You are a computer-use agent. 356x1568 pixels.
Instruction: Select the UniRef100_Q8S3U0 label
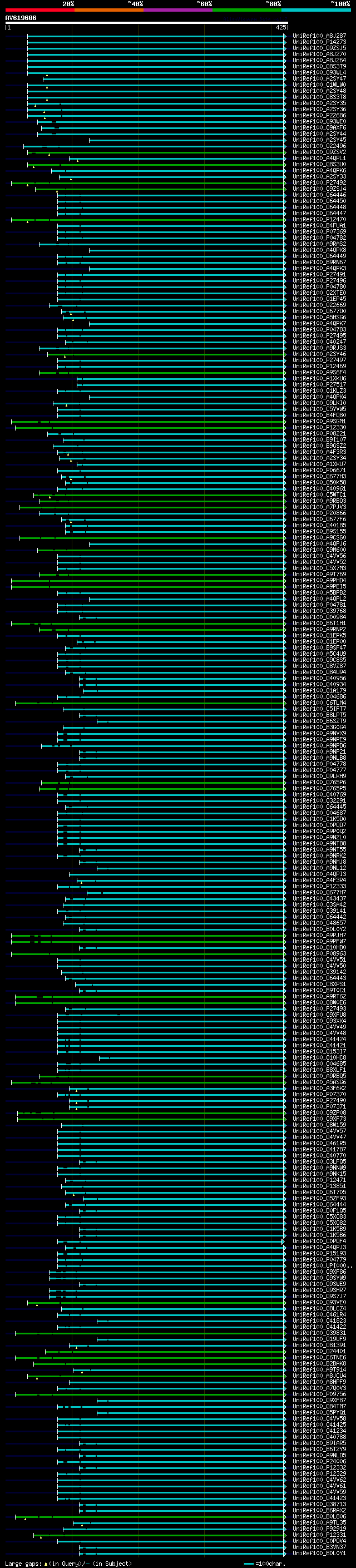(319, 164)
